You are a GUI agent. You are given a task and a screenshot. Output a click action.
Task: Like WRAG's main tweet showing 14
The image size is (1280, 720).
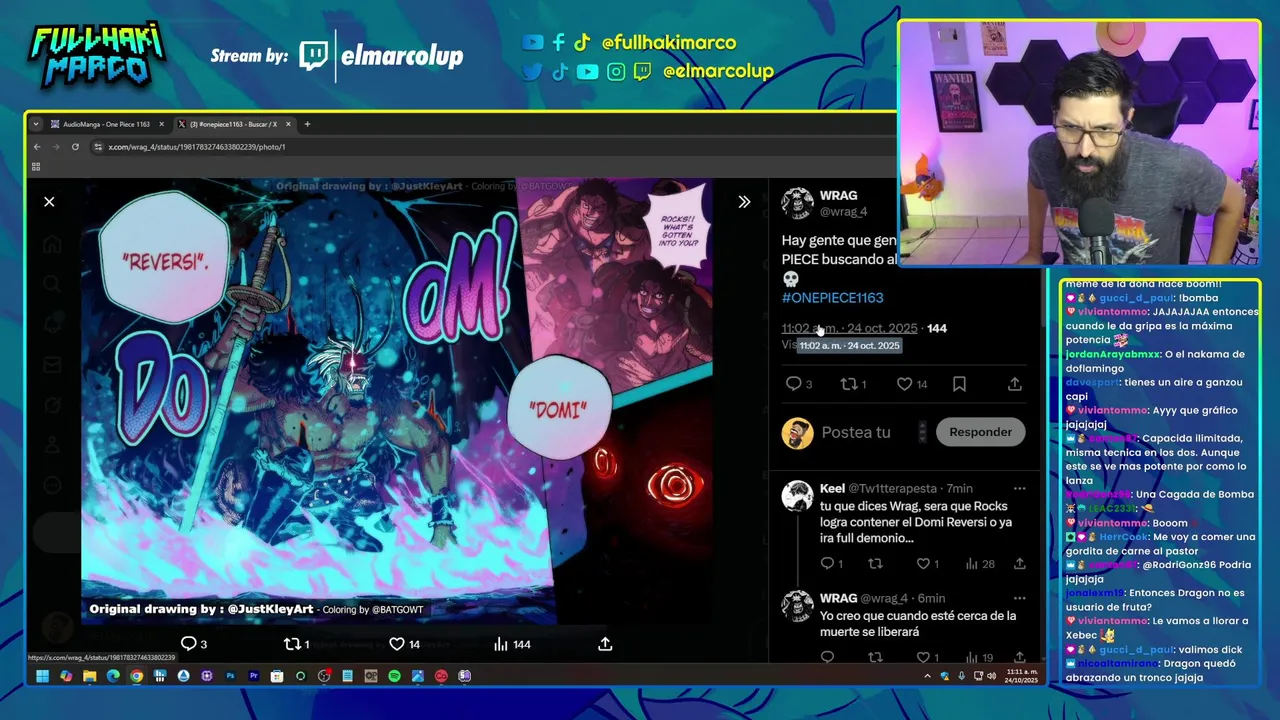tap(904, 384)
